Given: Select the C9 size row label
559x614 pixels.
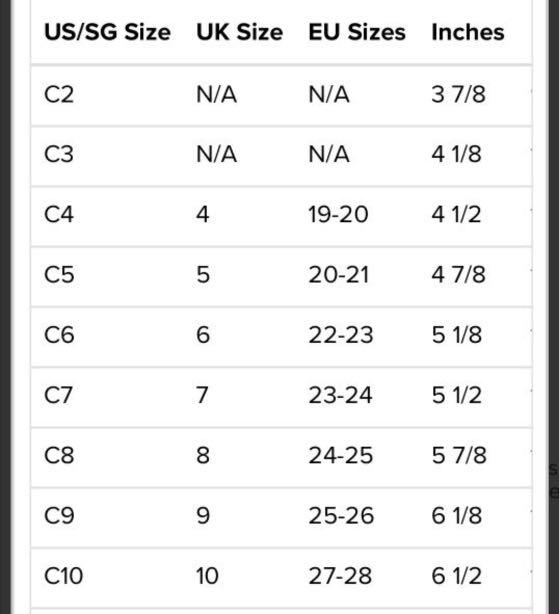Looking at the screenshot, I should pos(59,515).
